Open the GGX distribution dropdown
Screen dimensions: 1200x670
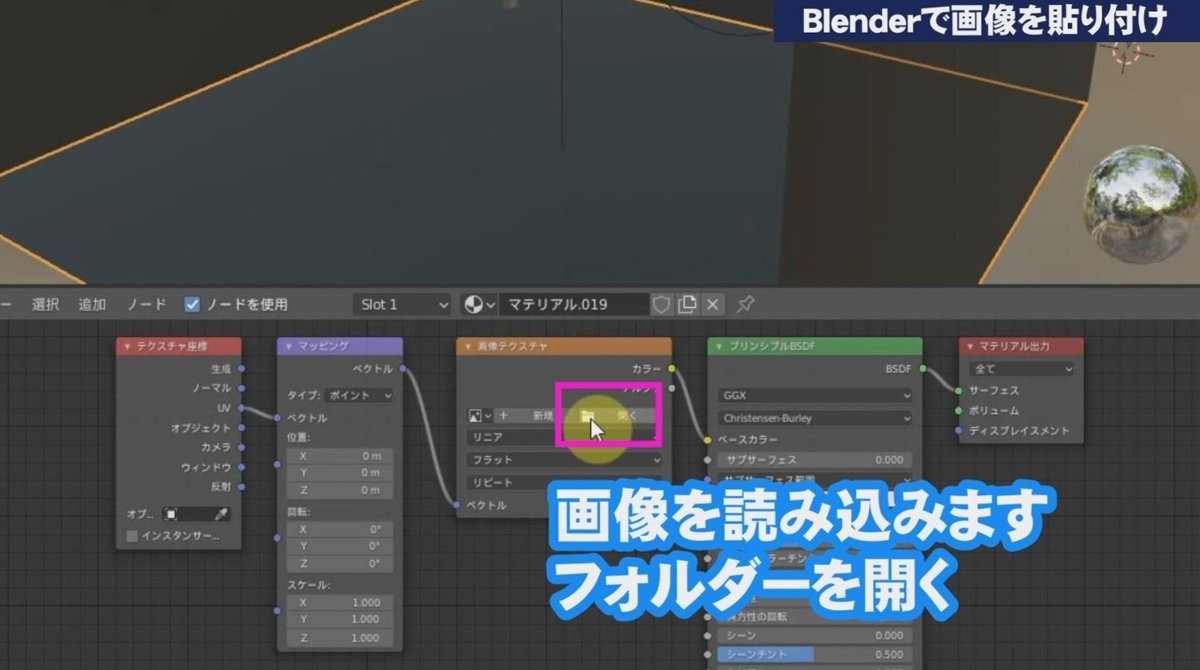(814, 395)
